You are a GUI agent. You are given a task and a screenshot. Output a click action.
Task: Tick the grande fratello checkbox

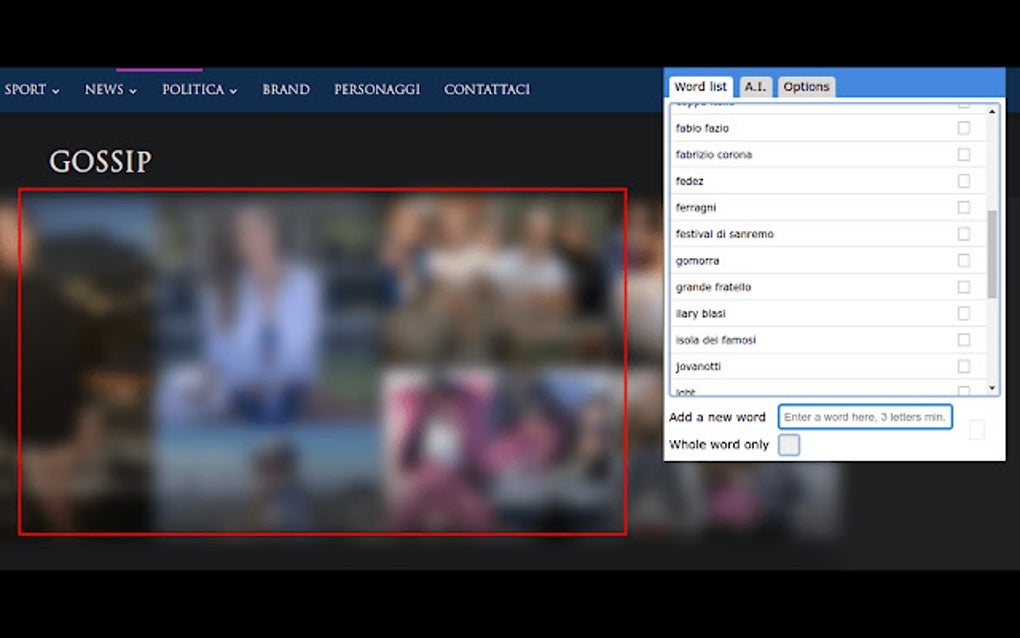coord(963,287)
